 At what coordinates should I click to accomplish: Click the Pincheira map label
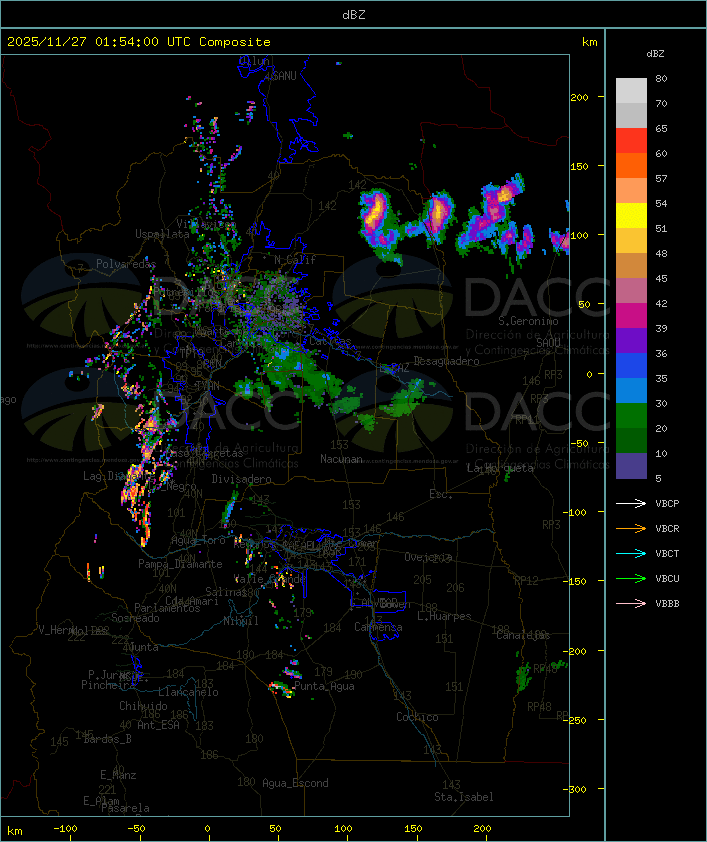click(108, 685)
